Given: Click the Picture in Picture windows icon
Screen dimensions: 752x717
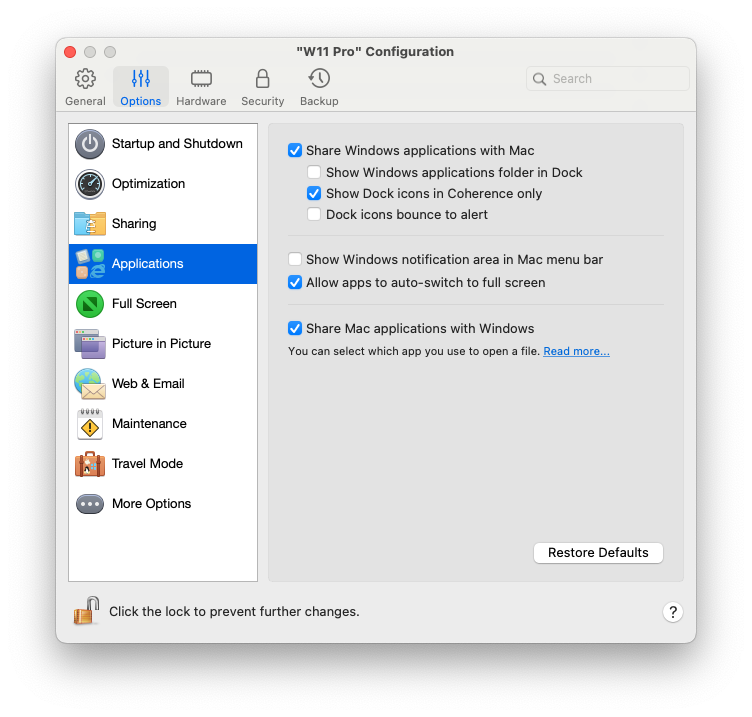Looking at the screenshot, I should pyautogui.click(x=90, y=343).
